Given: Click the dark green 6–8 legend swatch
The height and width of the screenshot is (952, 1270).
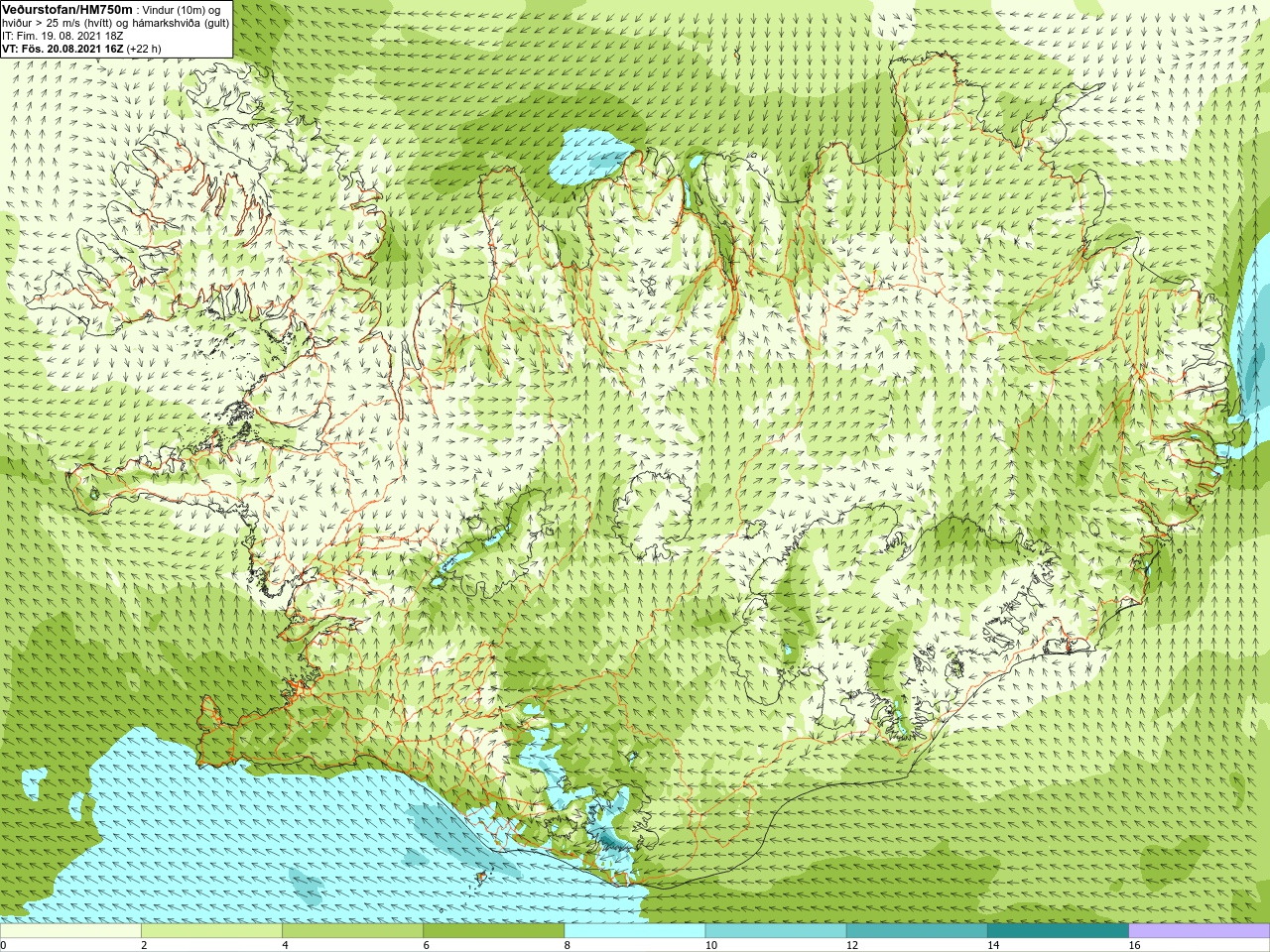Looking at the screenshot, I should 493,931.
